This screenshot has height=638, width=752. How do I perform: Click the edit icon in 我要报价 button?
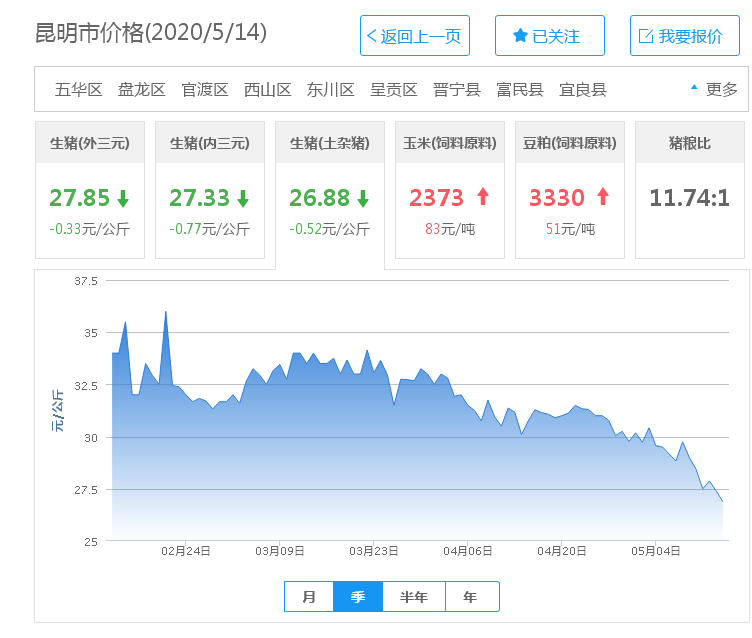646,36
